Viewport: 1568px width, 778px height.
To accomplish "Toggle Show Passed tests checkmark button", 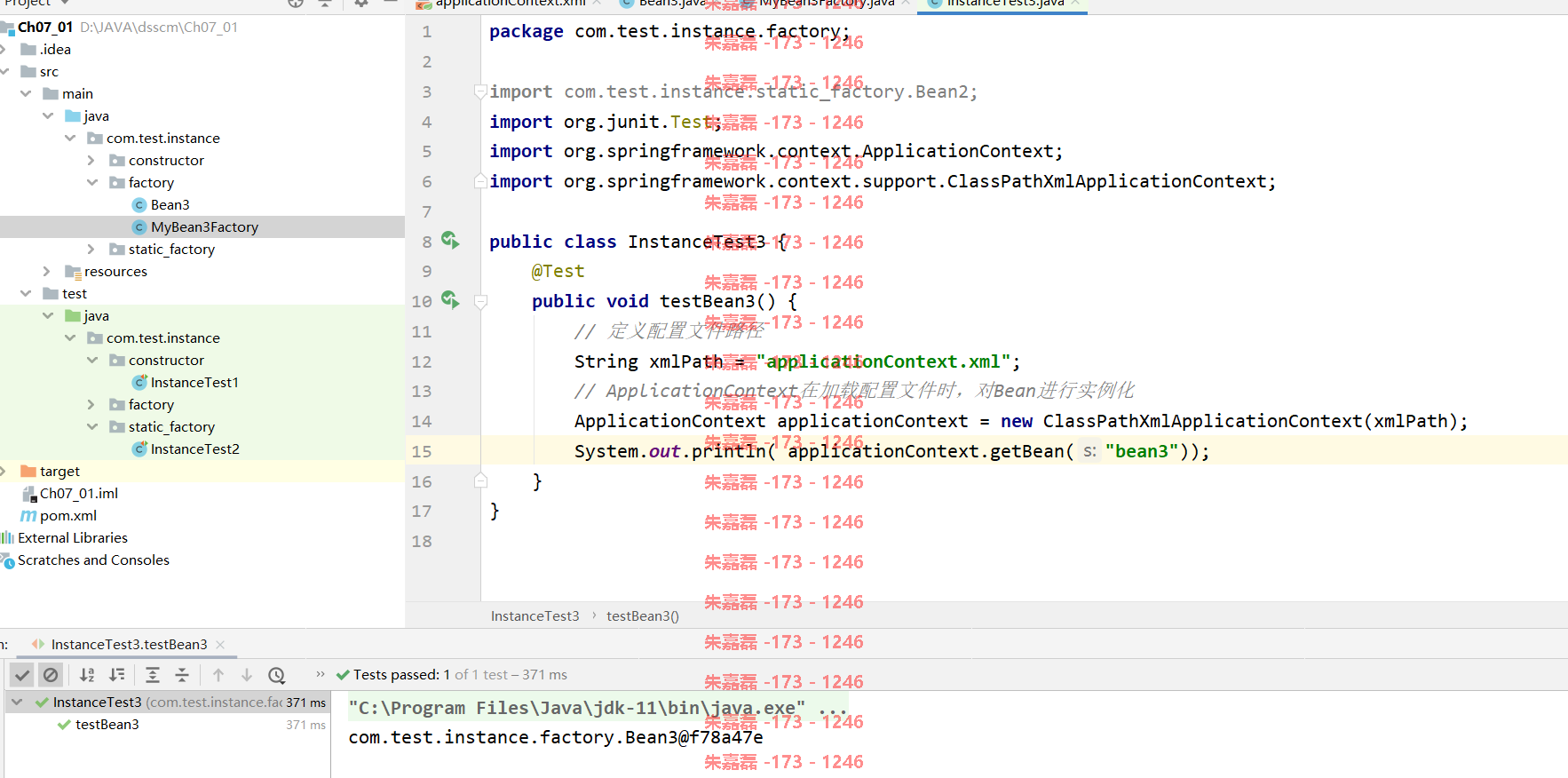I will tap(22, 675).
